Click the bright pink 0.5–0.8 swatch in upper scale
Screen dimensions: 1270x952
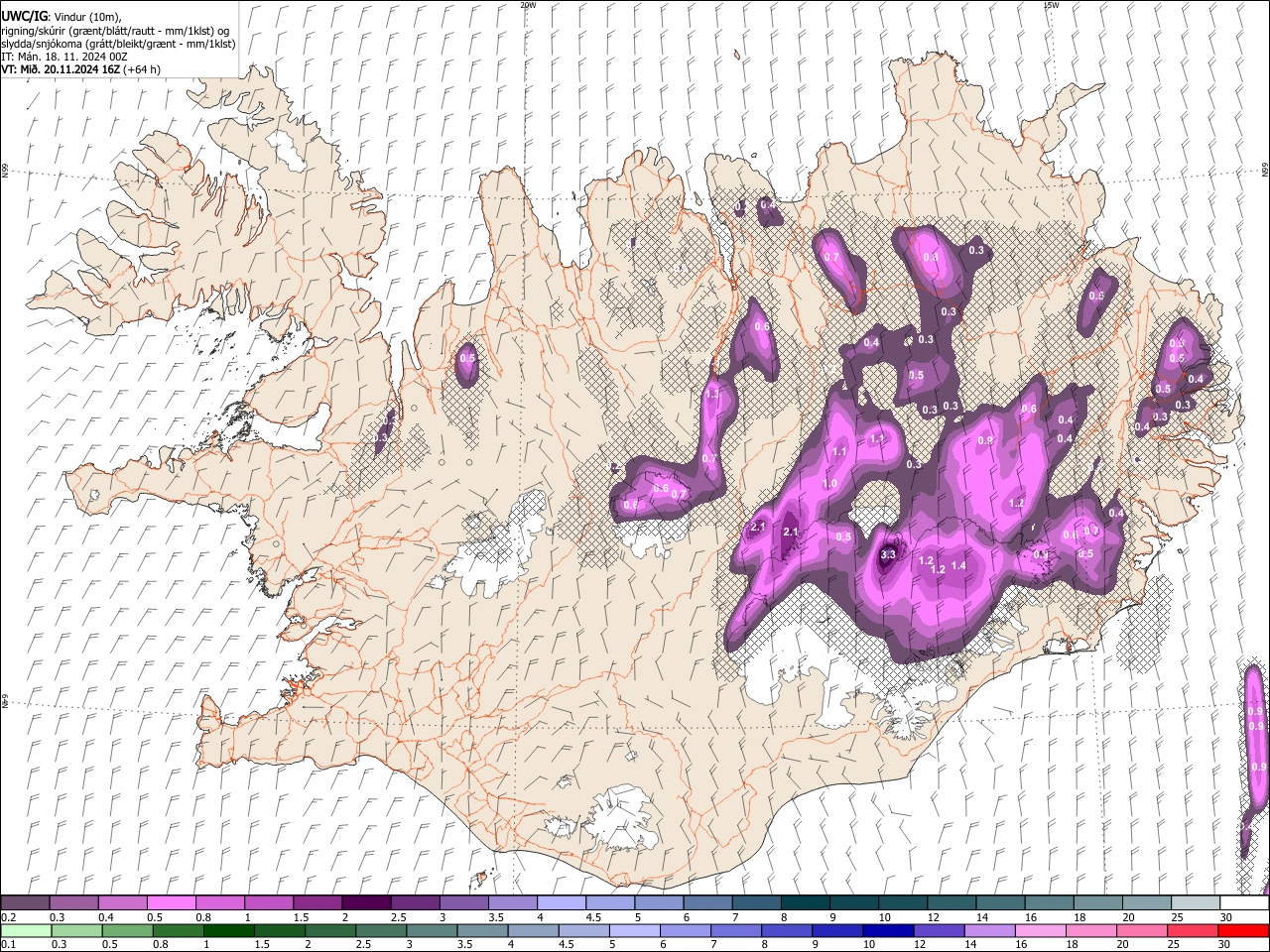click(171, 903)
